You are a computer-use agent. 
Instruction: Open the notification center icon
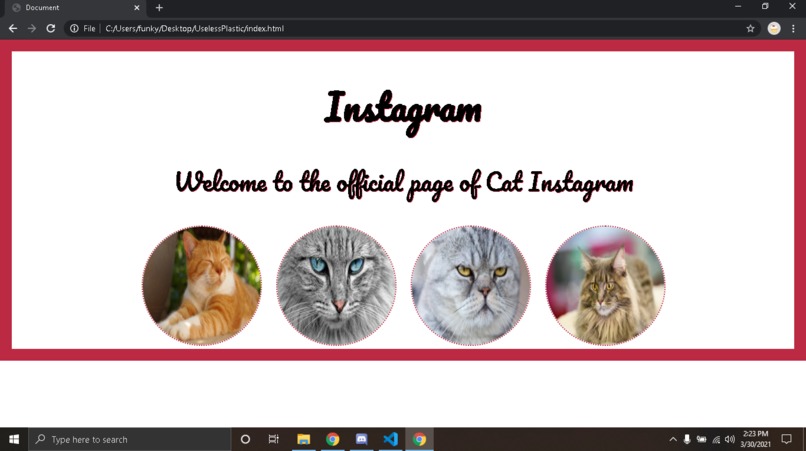(x=786, y=439)
